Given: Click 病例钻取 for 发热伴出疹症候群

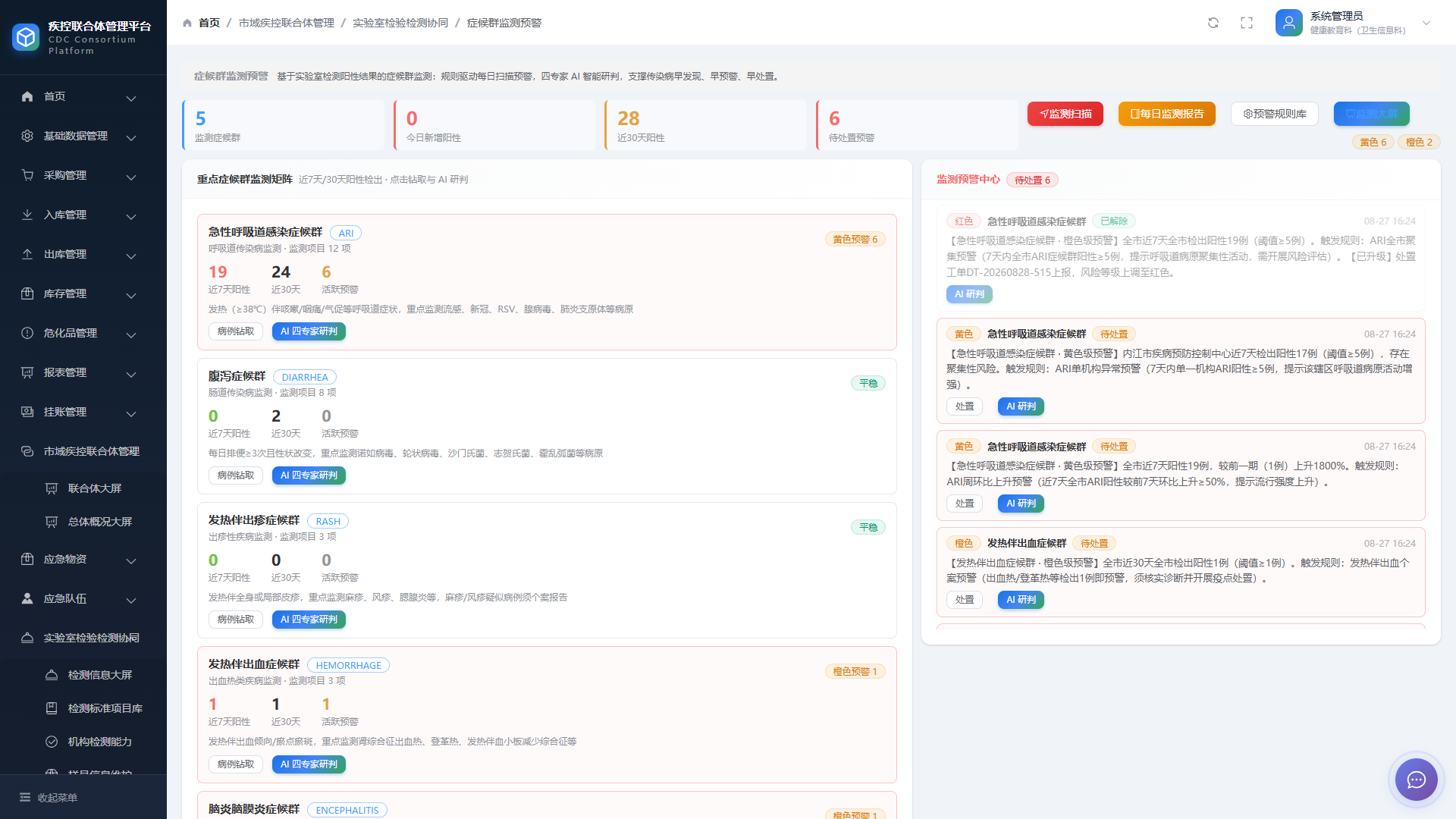Looking at the screenshot, I should pyautogui.click(x=236, y=620).
